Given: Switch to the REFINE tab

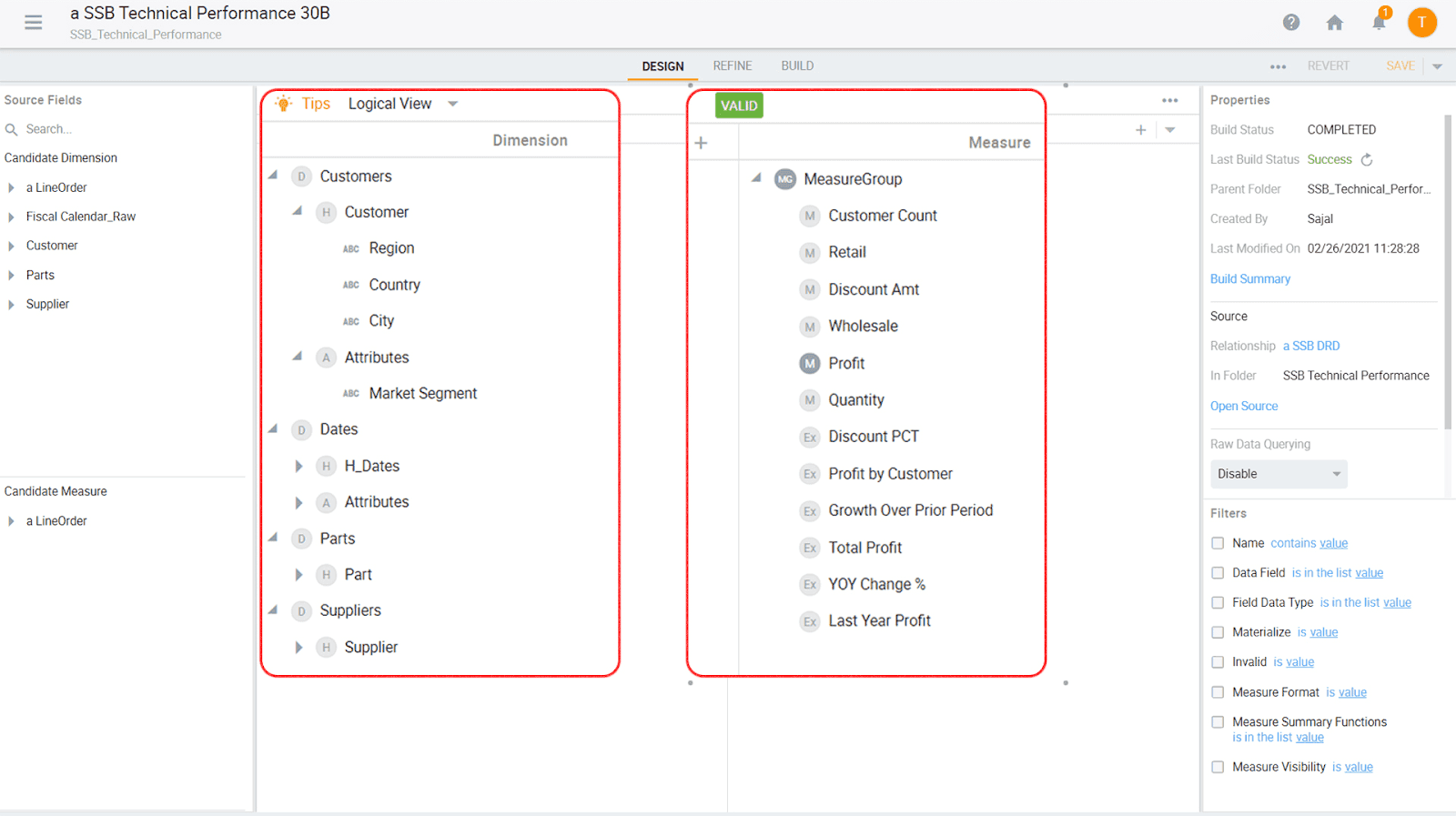Looking at the screenshot, I should 733,65.
